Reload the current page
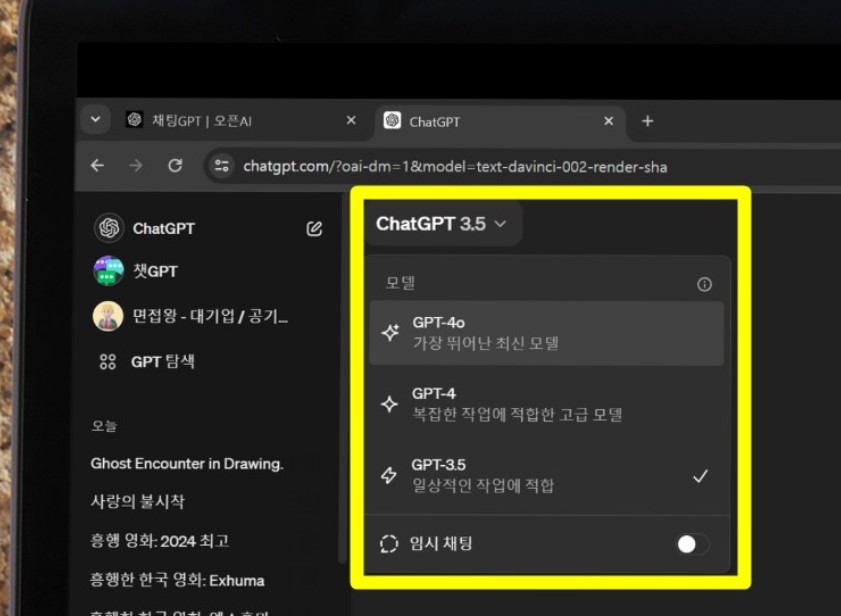Screen dimensions: 841x616 coord(175,165)
